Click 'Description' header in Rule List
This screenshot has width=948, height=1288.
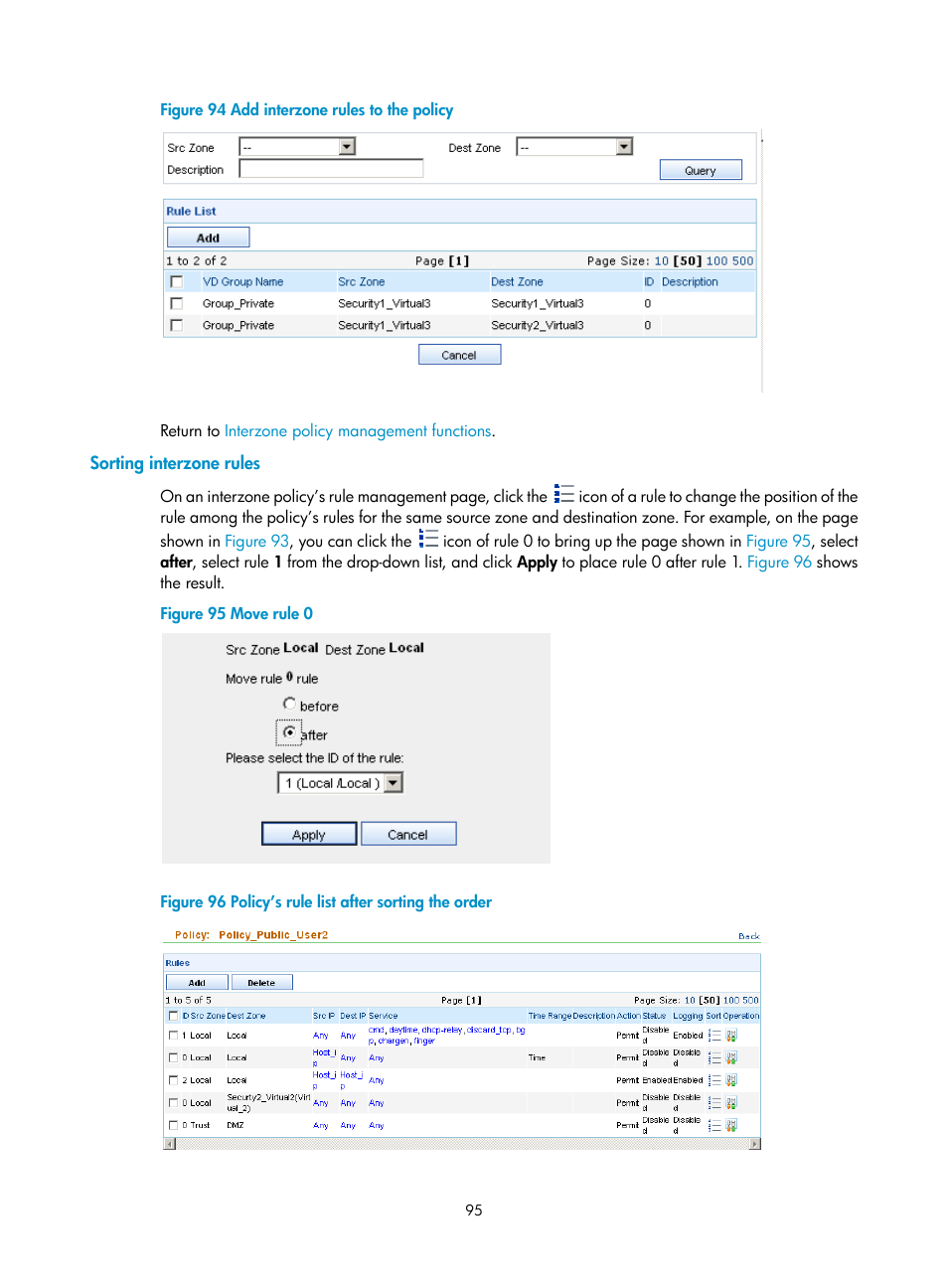pyautogui.click(x=690, y=282)
